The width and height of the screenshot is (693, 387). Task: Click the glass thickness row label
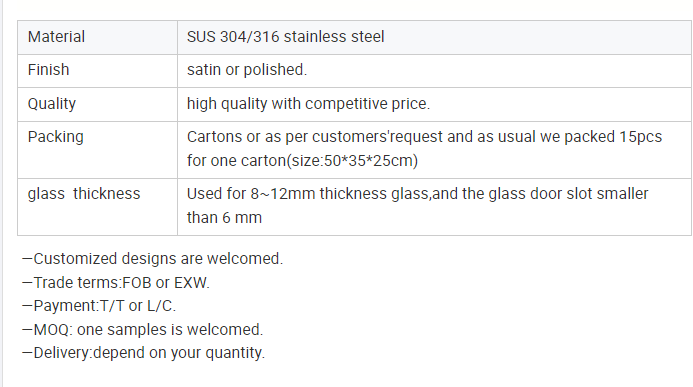tap(84, 194)
